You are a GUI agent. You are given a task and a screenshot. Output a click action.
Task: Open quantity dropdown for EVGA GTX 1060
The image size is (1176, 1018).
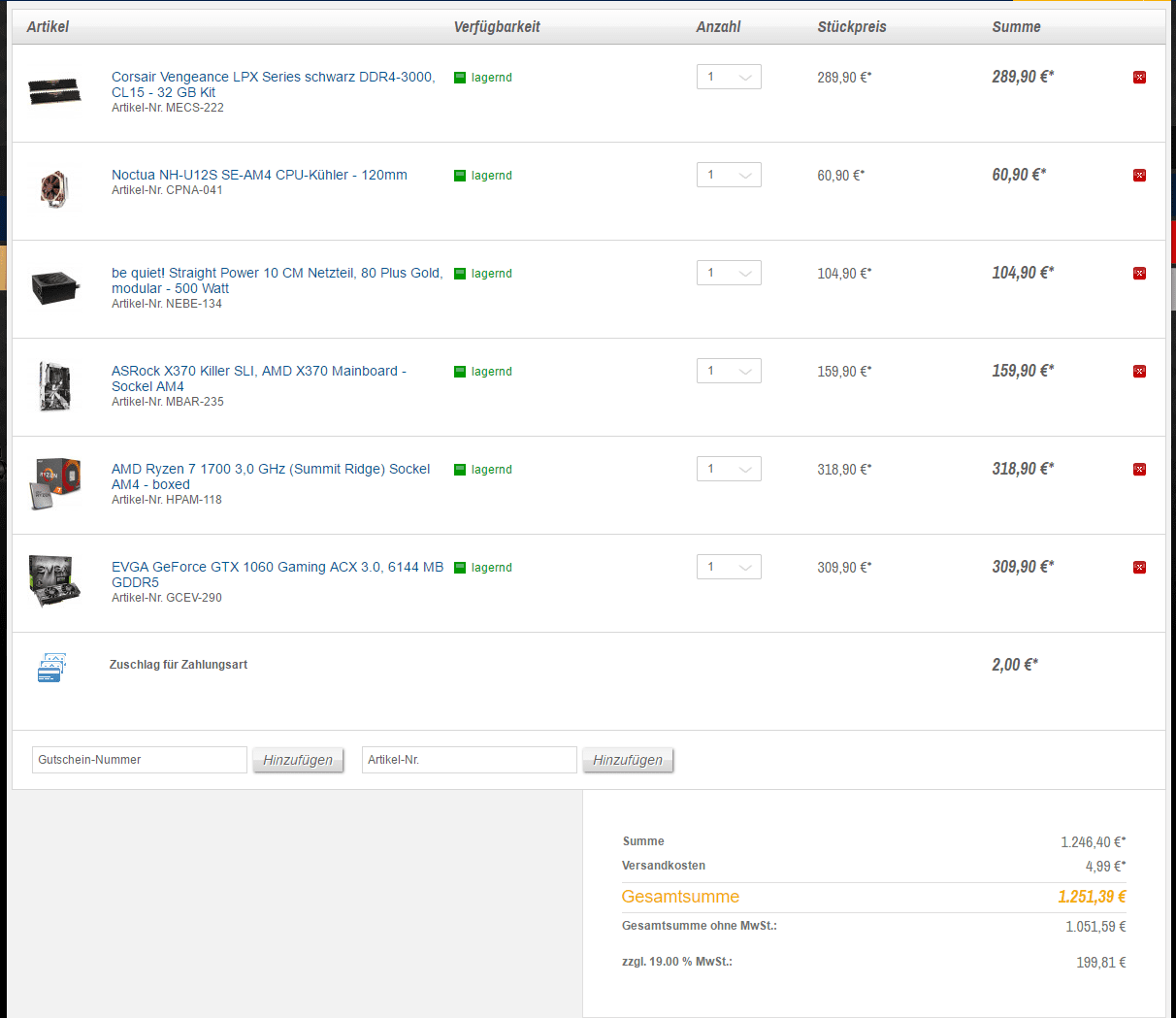[729, 567]
